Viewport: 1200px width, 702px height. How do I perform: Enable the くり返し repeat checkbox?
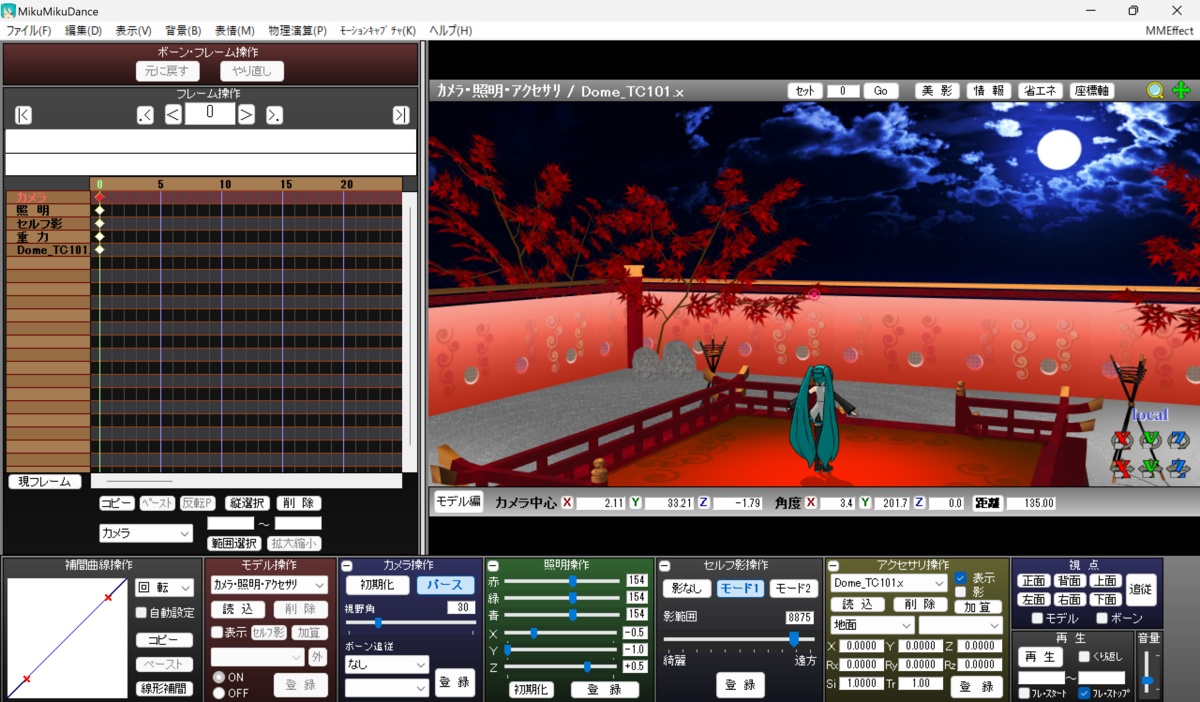coord(1084,657)
